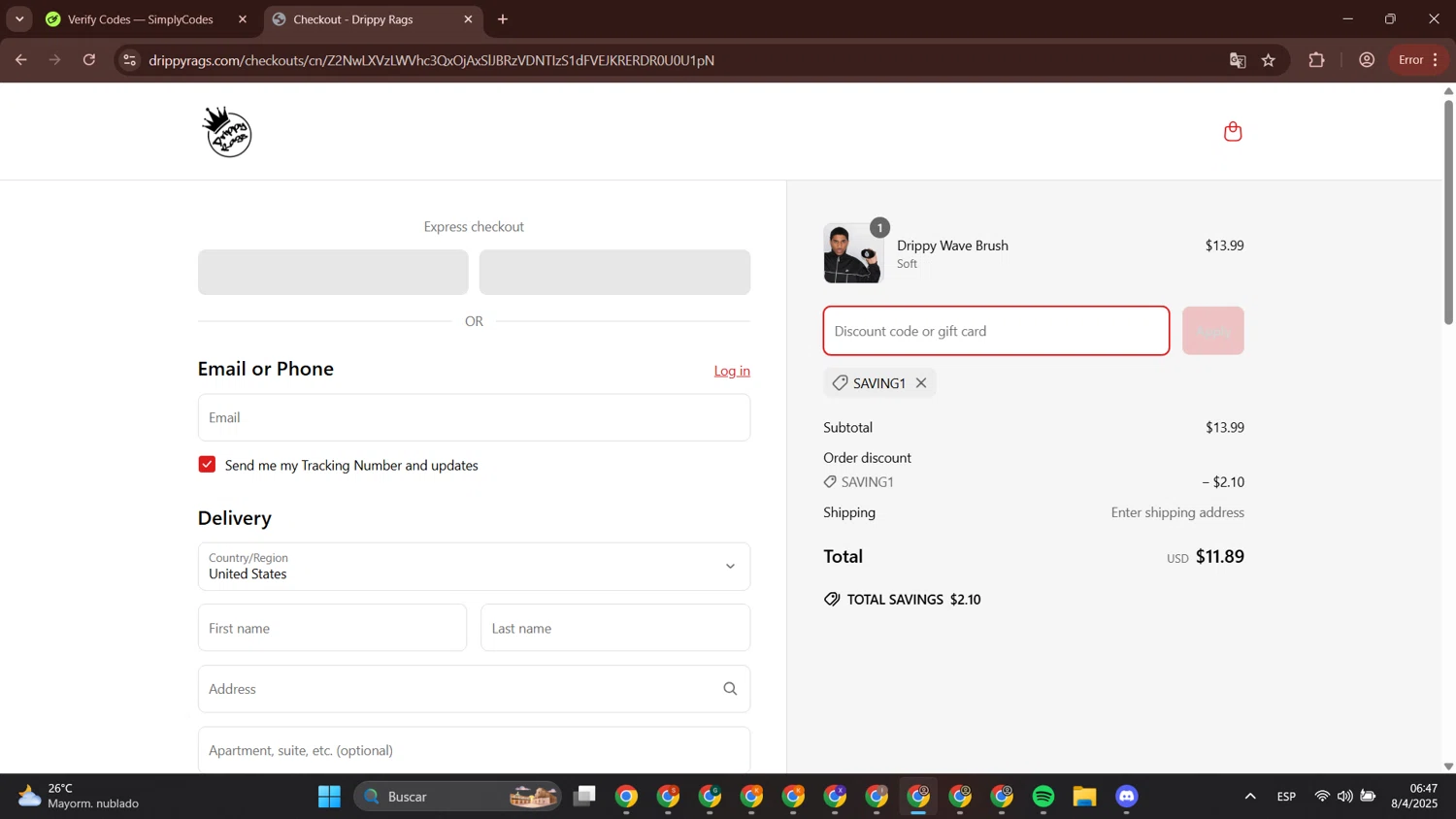Click the address search magnifier icon

pos(730,689)
